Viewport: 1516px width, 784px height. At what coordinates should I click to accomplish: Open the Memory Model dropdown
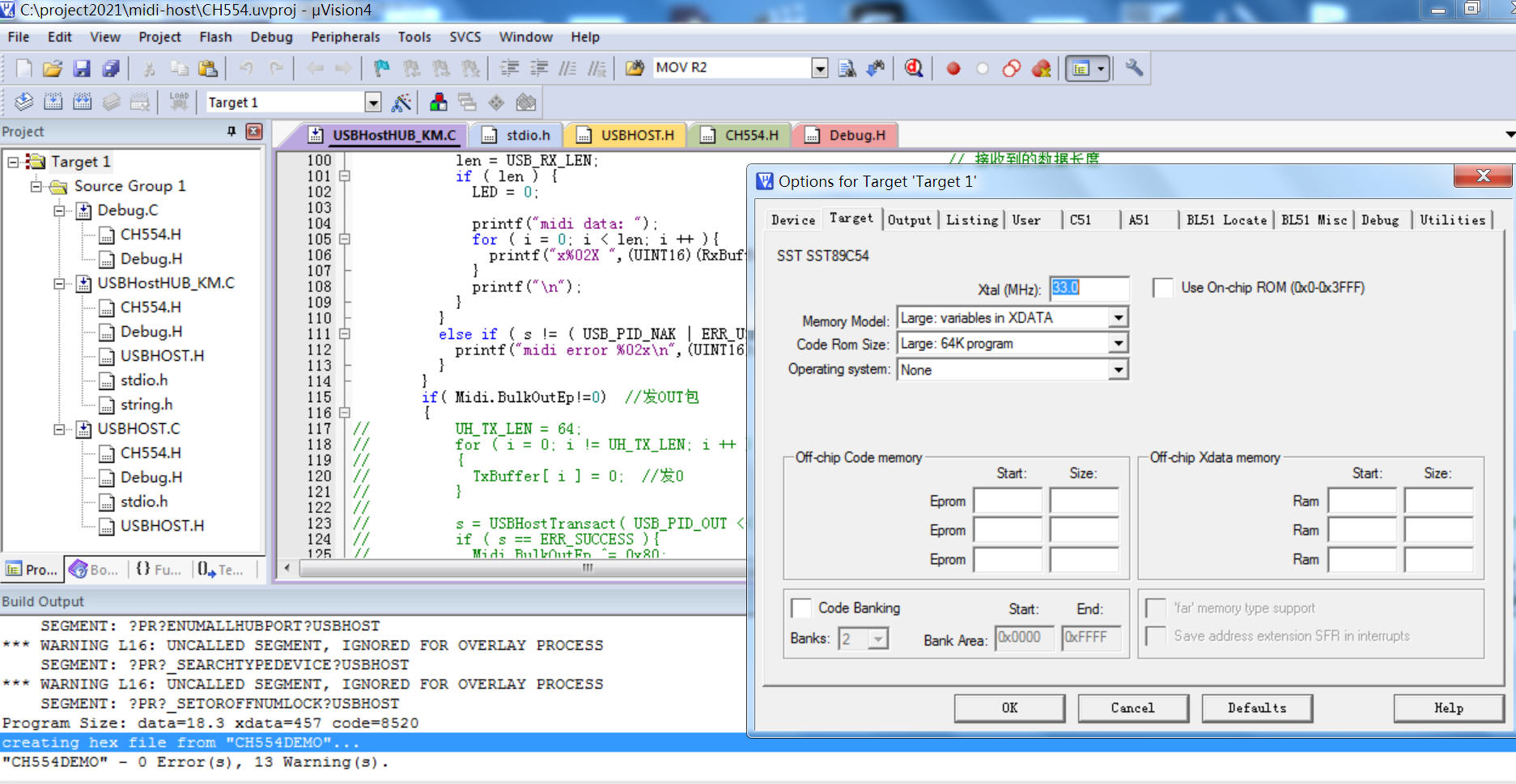[x=1119, y=318]
